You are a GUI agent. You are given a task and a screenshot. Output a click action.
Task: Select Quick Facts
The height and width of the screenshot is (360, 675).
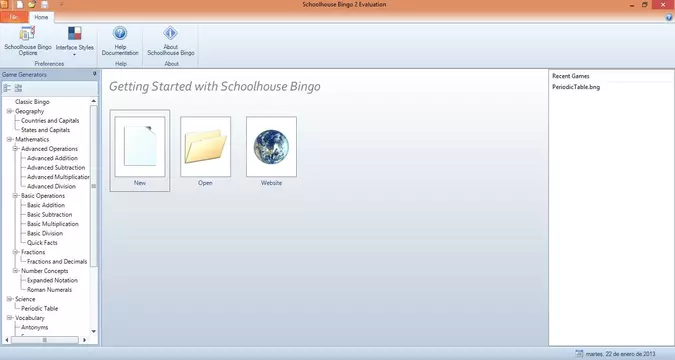click(42, 243)
